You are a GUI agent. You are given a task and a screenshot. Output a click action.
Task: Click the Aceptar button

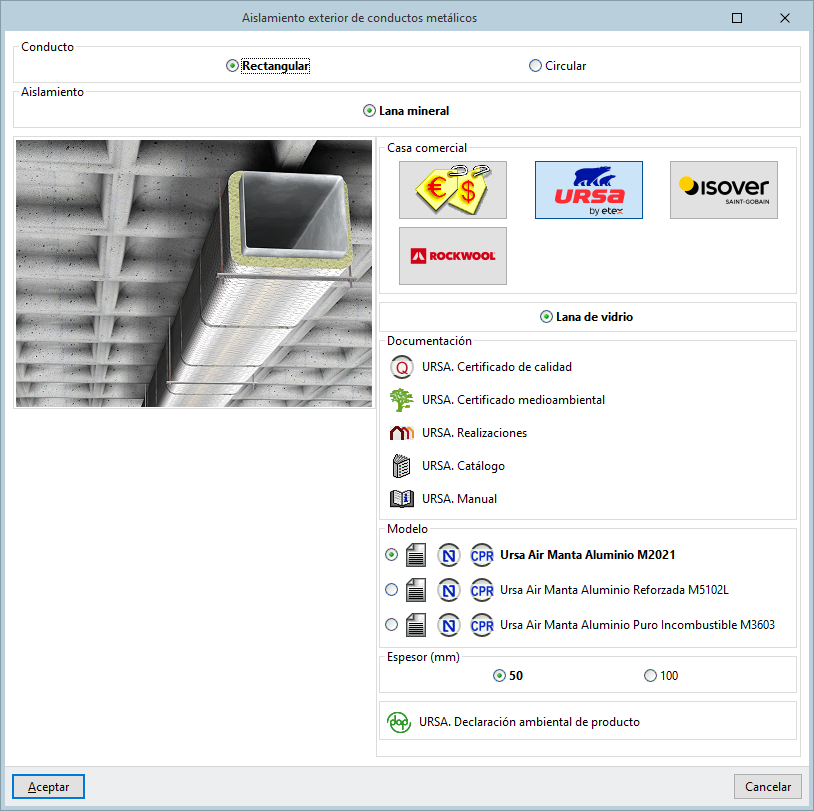coord(48,787)
